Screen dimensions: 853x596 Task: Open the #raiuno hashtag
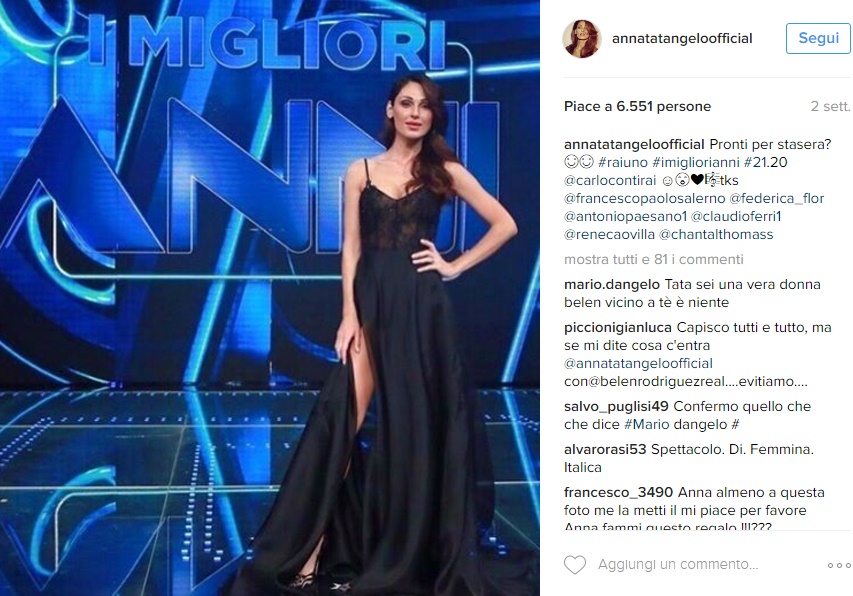tap(622, 162)
